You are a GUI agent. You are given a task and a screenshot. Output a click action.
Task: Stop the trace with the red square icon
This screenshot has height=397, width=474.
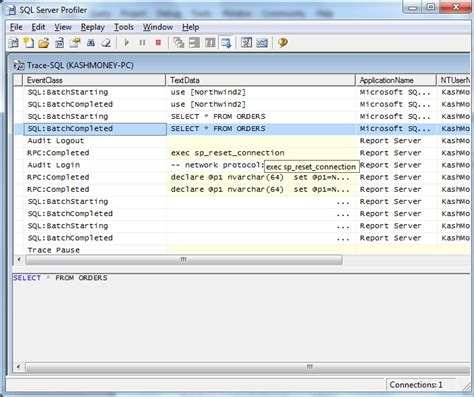(x=158, y=43)
